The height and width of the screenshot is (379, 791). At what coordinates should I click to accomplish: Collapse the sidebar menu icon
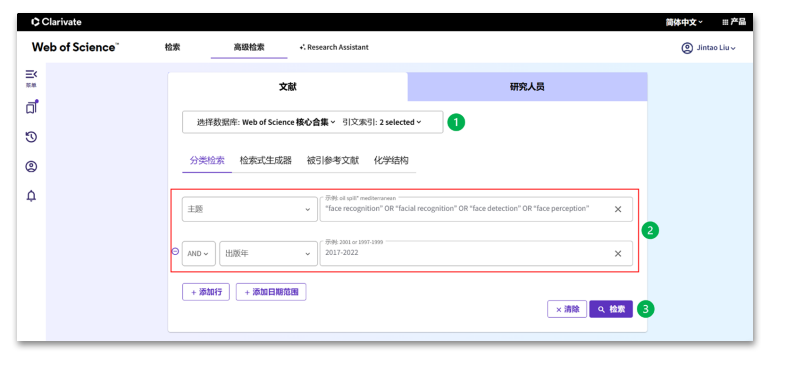(31, 75)
